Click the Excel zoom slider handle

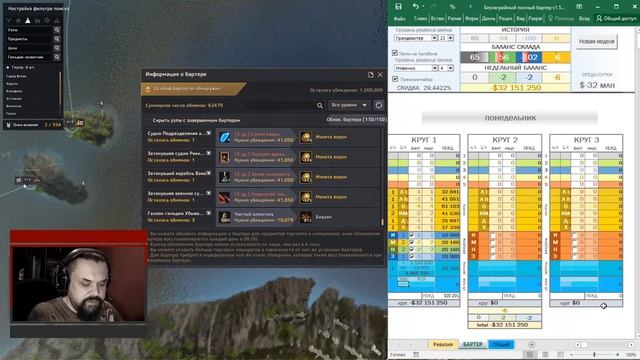(x=594, y=355)
